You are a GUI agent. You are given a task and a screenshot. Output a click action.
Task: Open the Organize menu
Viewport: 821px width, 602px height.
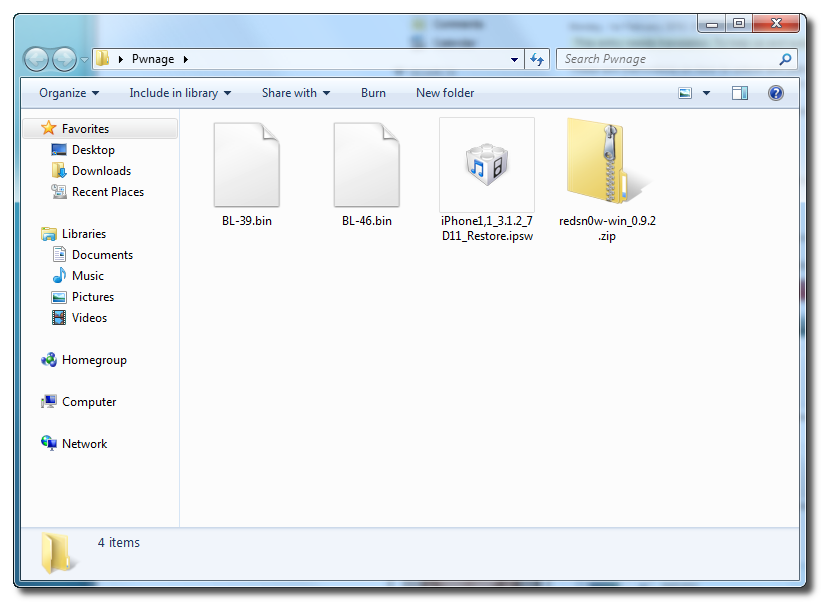(69, 93)
